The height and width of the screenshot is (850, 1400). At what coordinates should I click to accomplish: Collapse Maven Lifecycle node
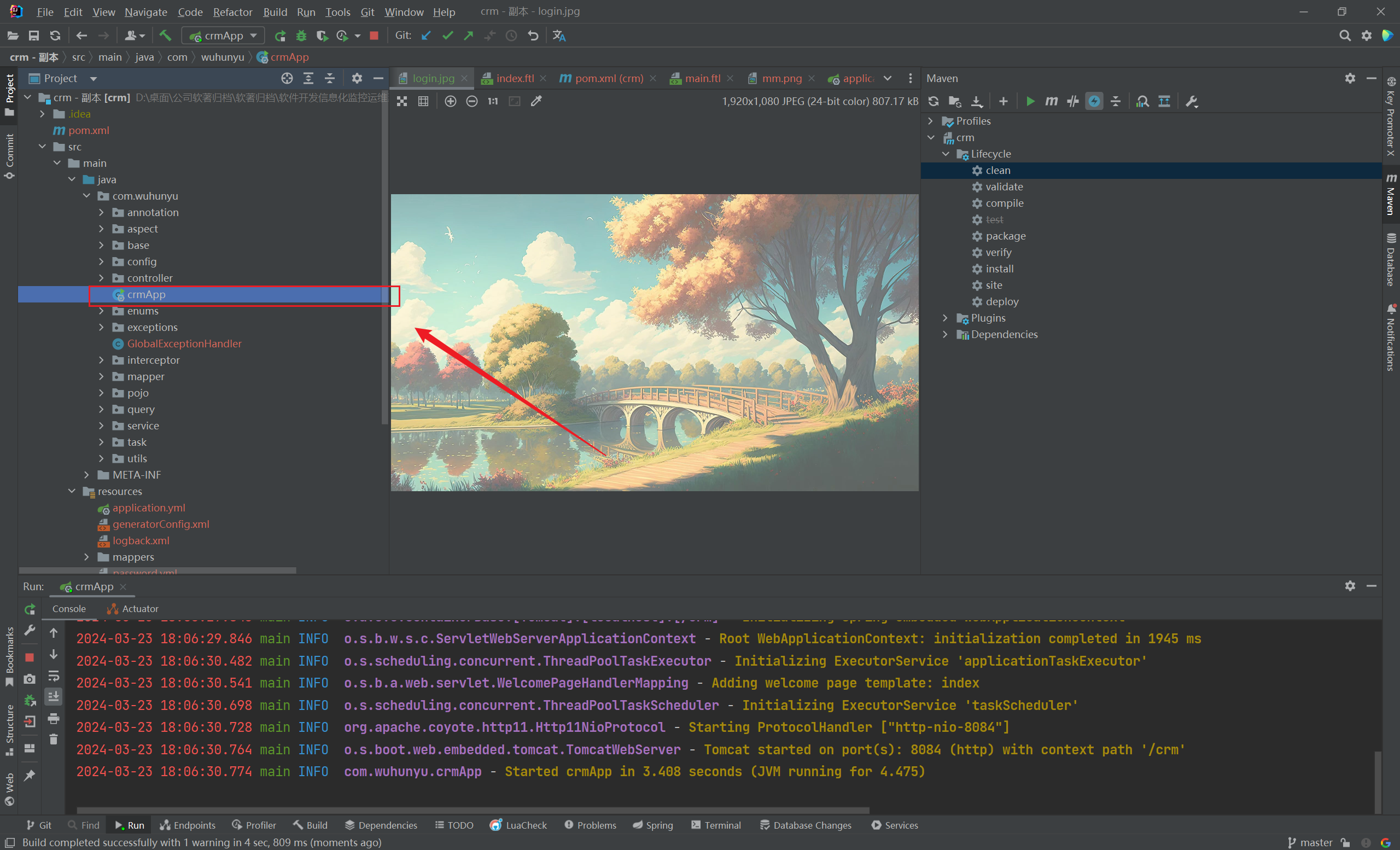pyautogui.click(x=946, y=154)
